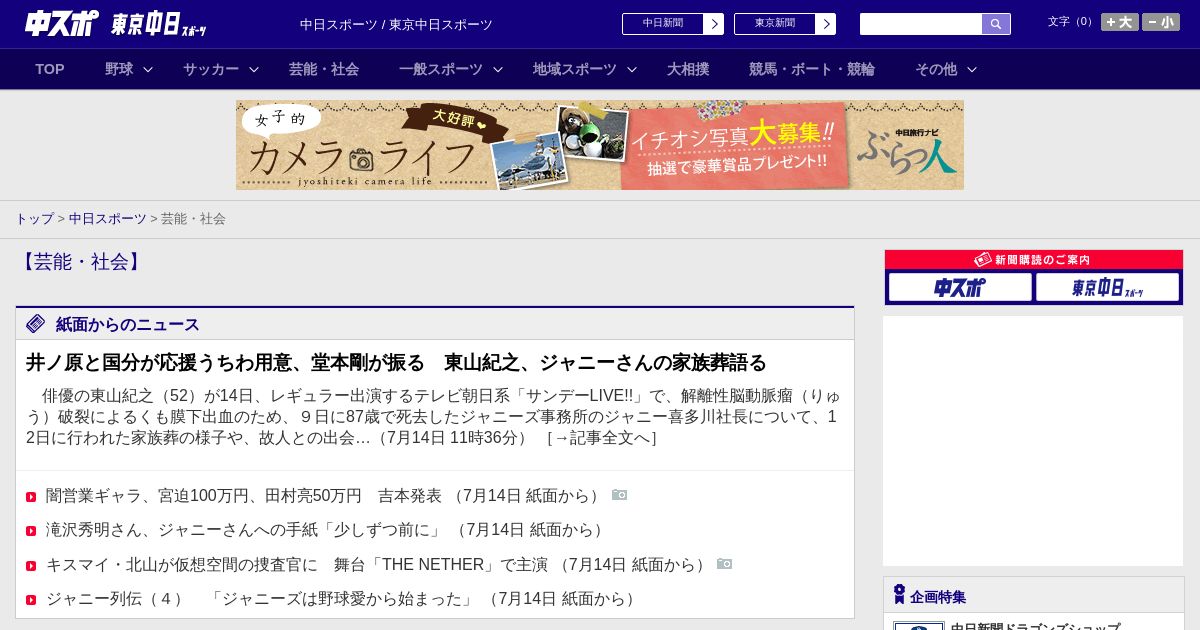Screen dimensions: 1200x630
Task: Focus the header search input field
Action: (921, 24)
